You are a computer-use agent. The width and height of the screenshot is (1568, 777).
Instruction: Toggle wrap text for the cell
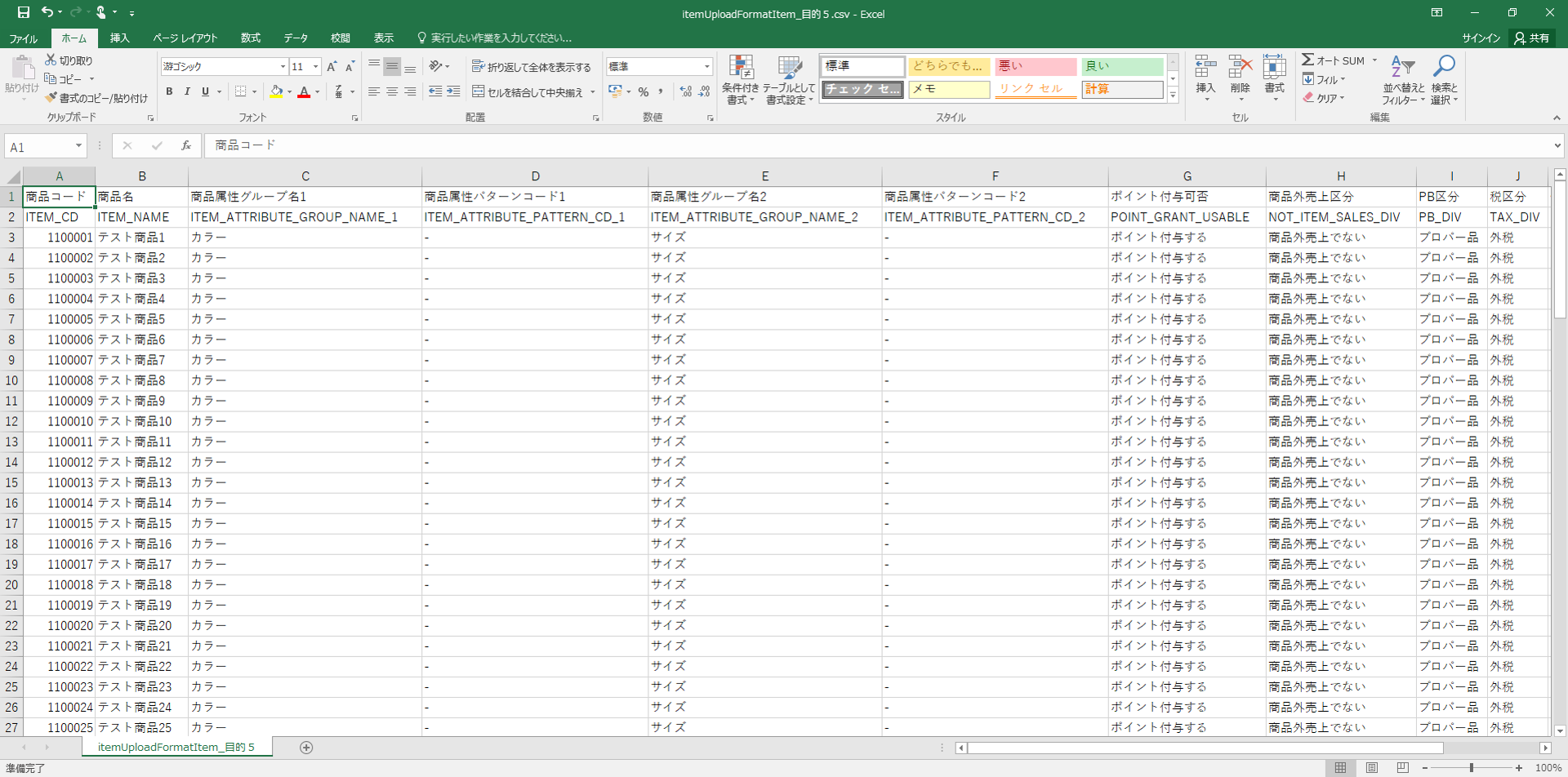[x=531, y=67]
